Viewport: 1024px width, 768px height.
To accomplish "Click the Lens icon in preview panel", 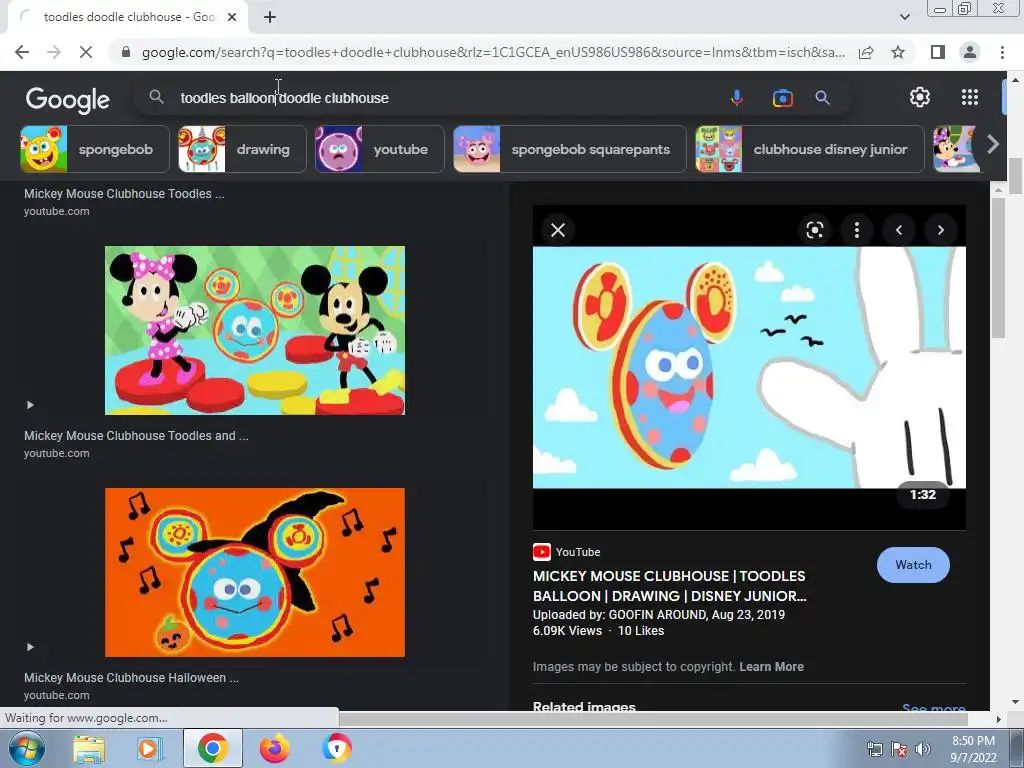I will (814, 230).
